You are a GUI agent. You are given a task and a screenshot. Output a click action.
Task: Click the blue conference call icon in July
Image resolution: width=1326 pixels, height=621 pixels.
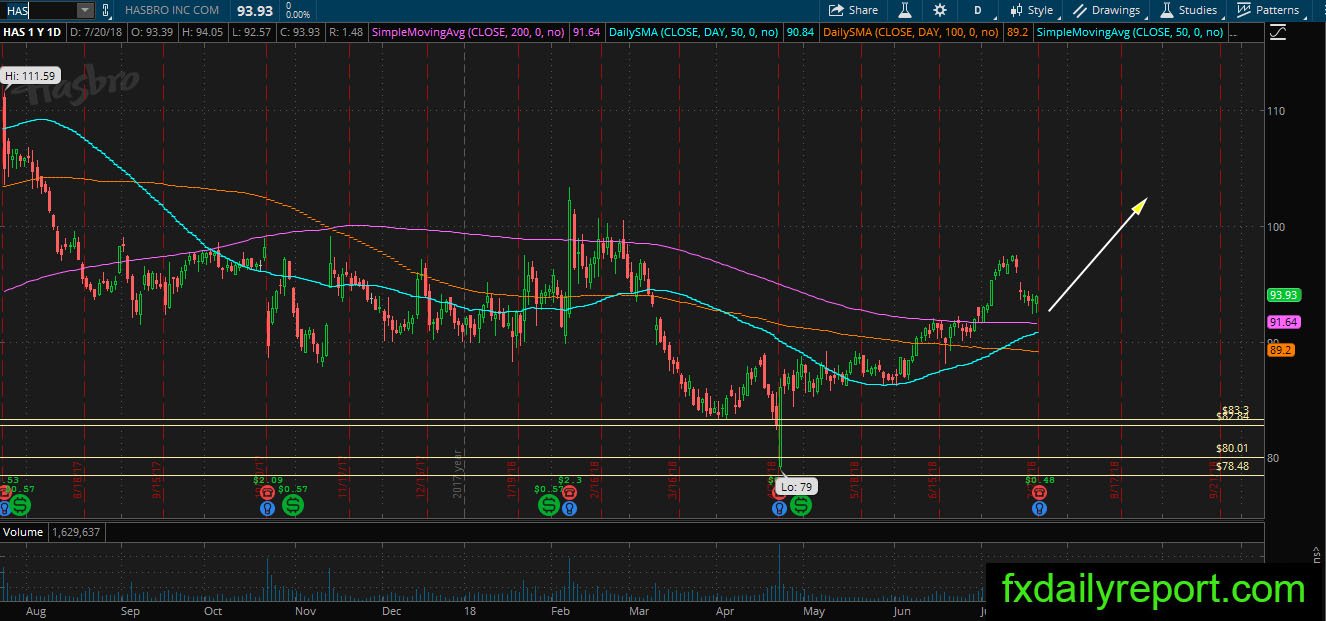pyautogui.click(x=1039, y=509)
